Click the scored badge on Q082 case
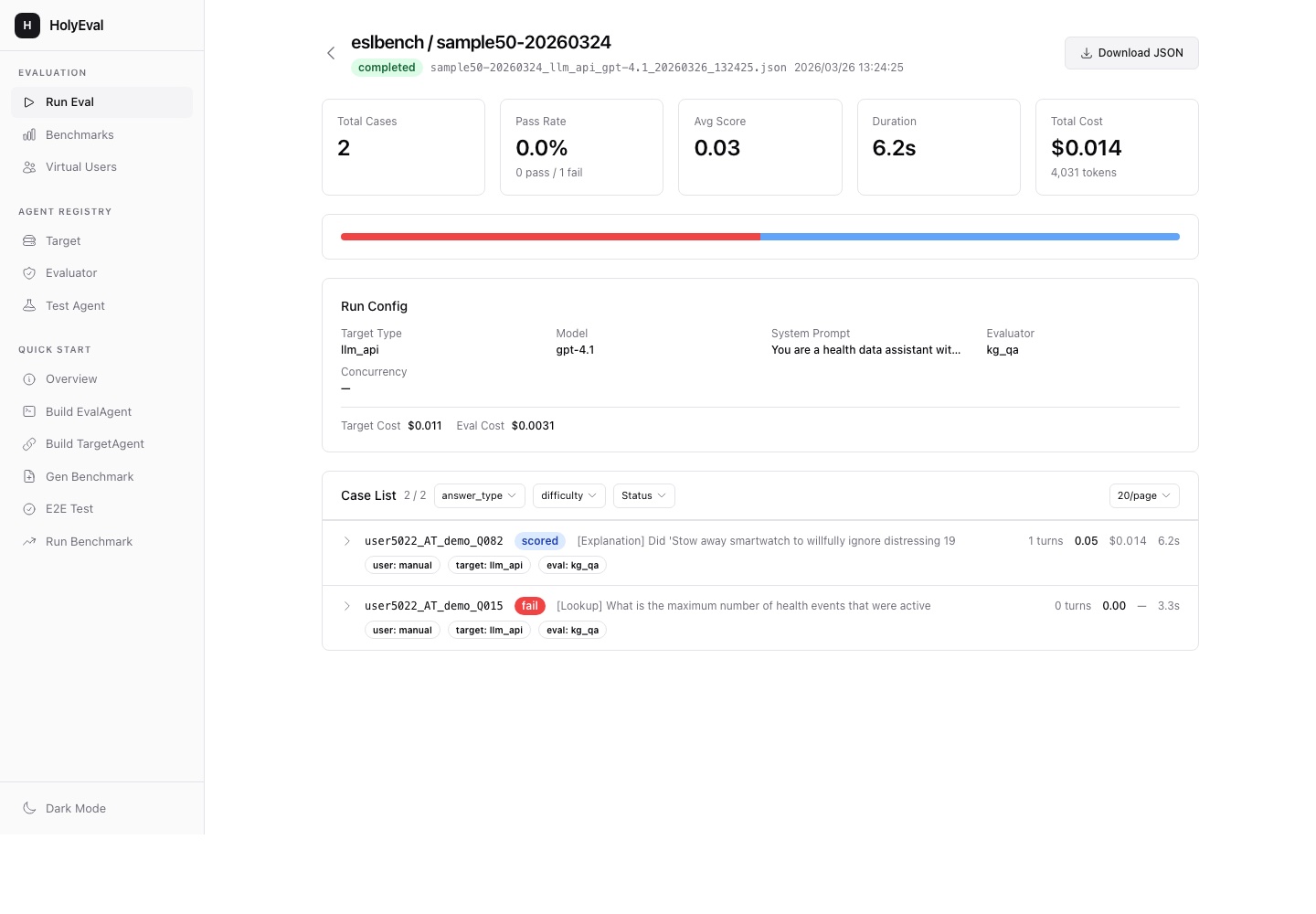This screenshot has height=914, width=1316. coord(540,541)
